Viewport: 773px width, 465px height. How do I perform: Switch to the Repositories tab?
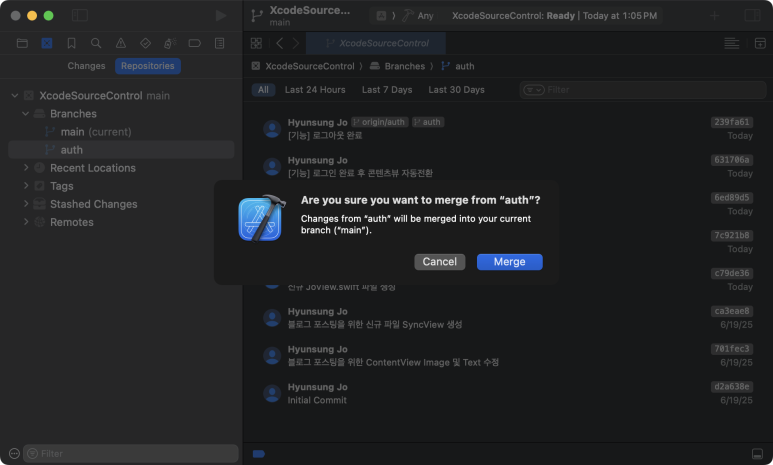pyautogui.click(x=148, y=66)
